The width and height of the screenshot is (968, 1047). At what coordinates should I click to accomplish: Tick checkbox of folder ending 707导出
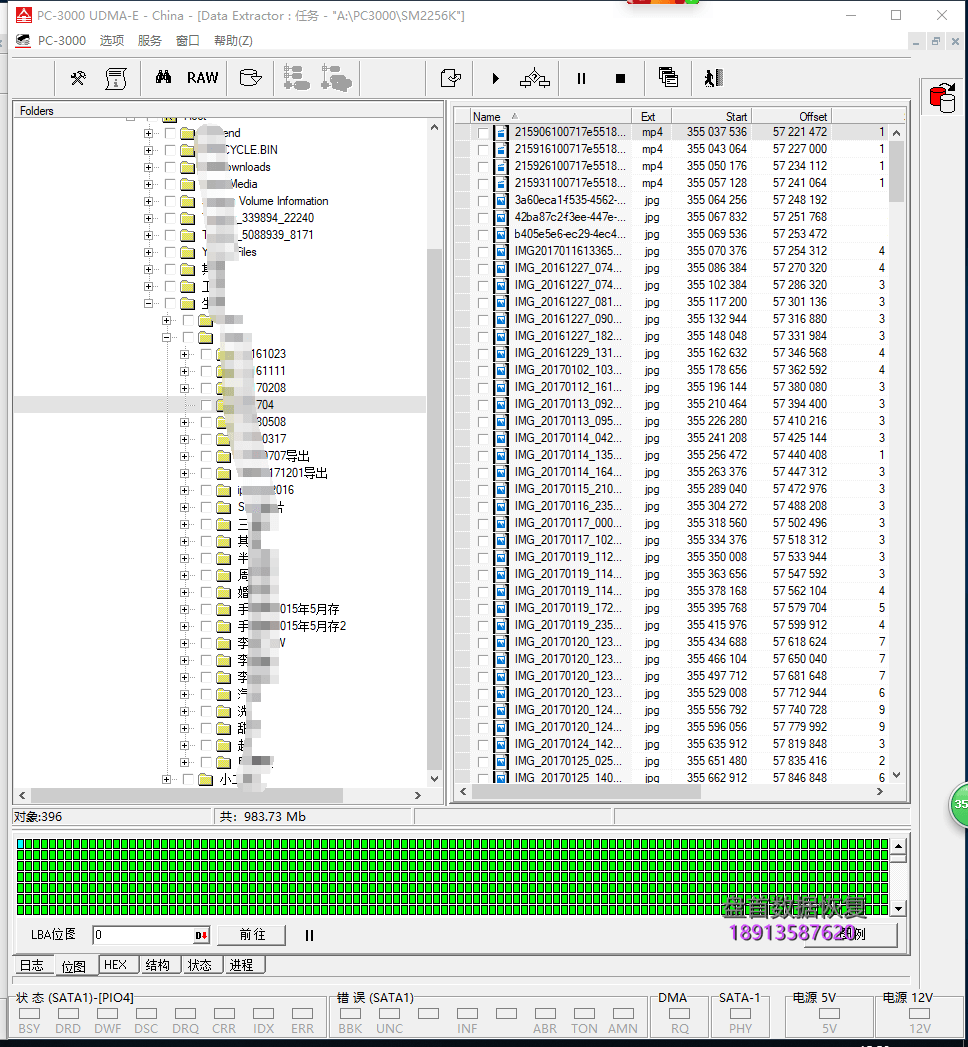[206, 456]
